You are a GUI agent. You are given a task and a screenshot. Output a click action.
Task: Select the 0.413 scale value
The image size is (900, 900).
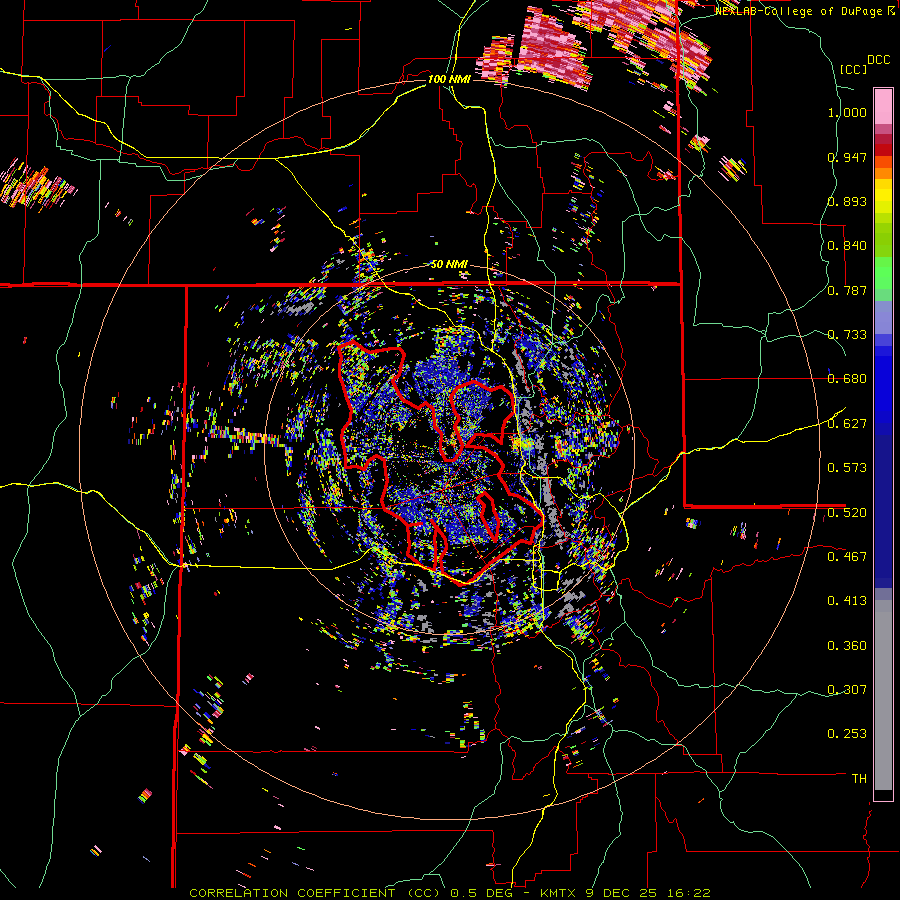847,601
